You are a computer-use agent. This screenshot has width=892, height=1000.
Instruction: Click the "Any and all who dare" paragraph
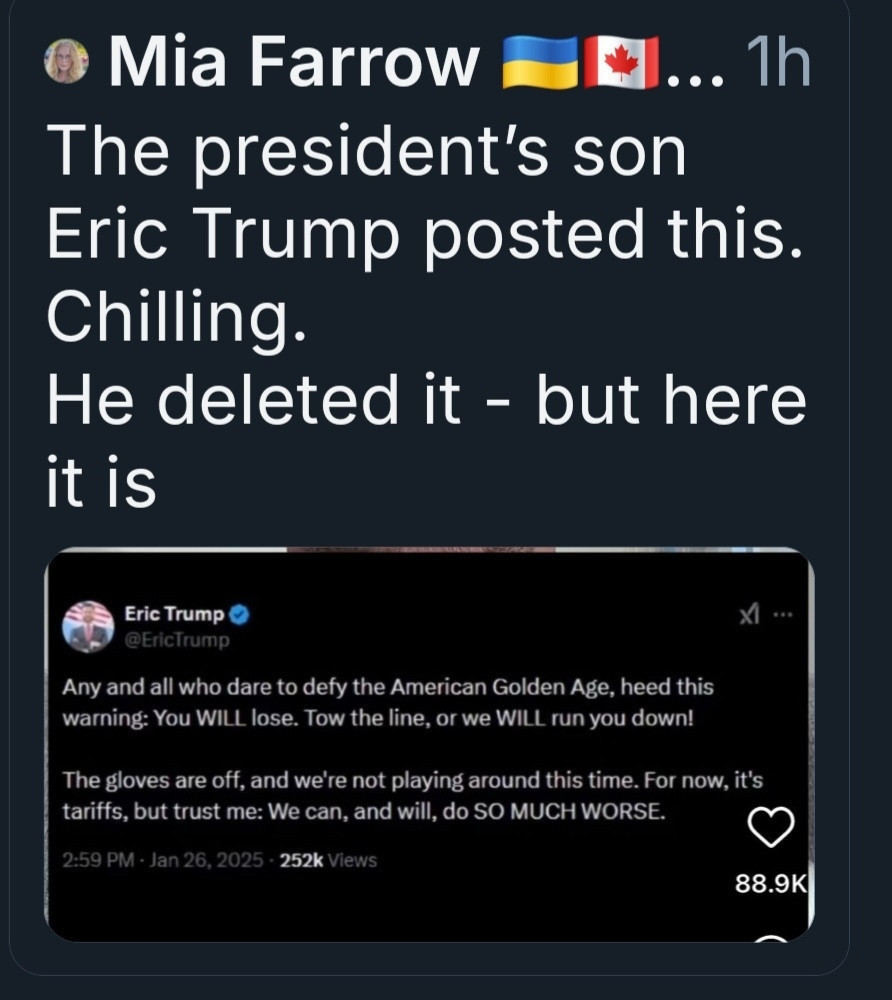click(x=388, y=702)
